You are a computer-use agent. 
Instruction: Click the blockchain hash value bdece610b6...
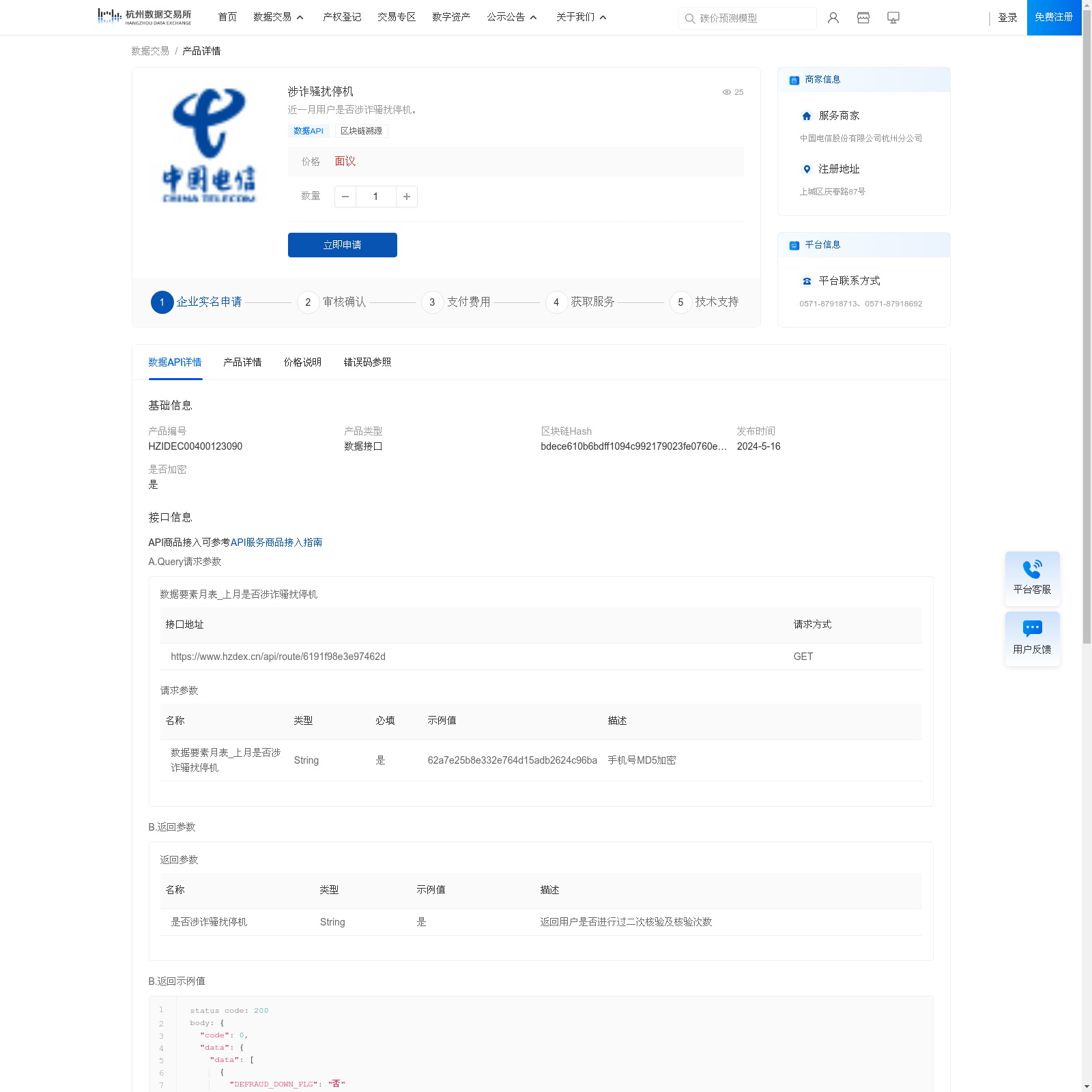[x=633, y=446]
